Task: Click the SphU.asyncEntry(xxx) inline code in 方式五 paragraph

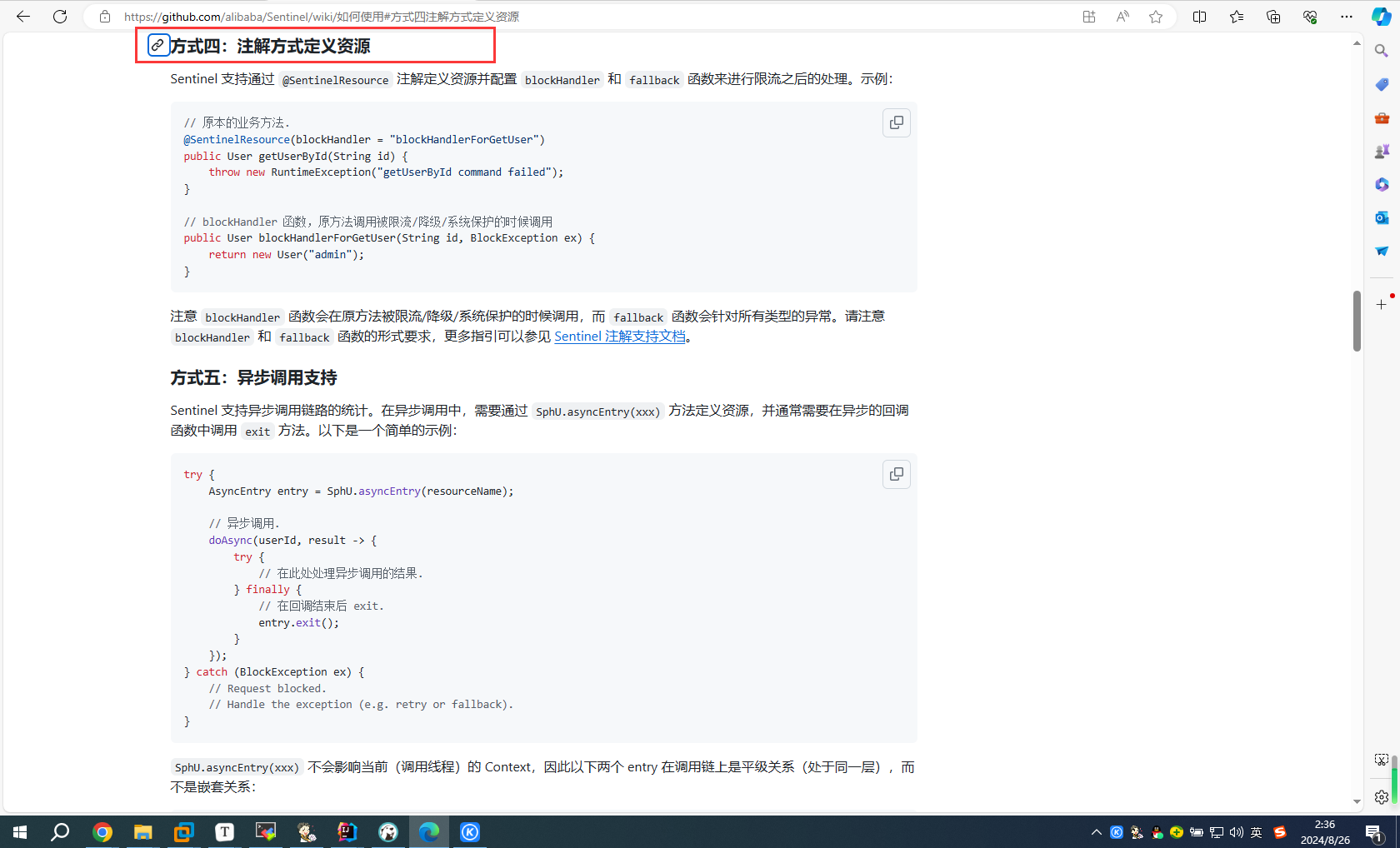Action: click(597, 412)
